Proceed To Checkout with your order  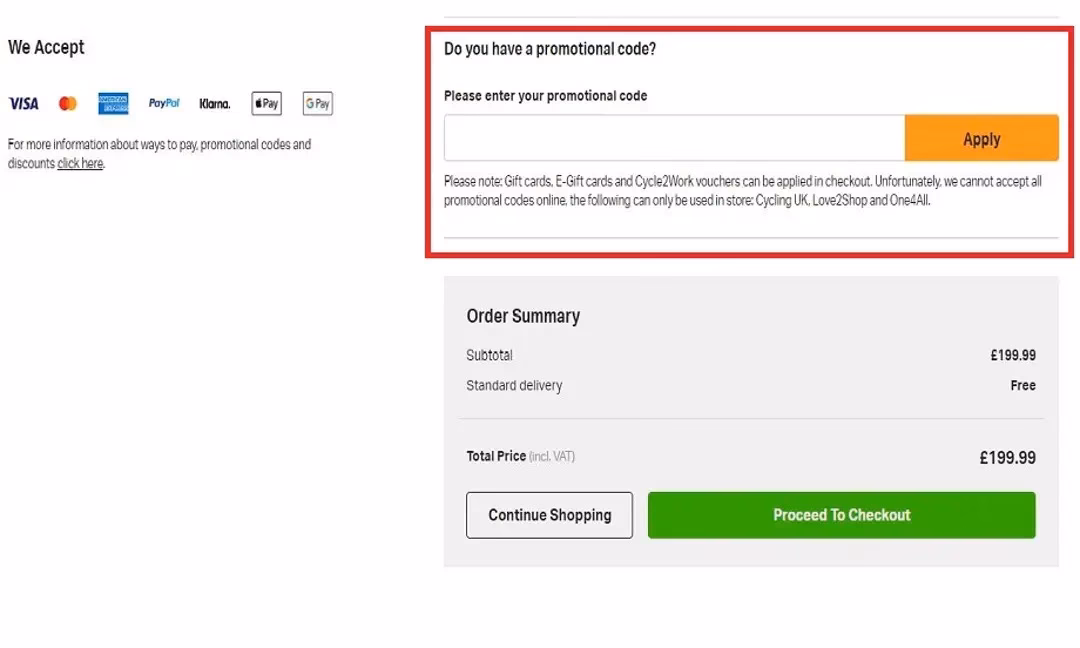tap(841, 514)
